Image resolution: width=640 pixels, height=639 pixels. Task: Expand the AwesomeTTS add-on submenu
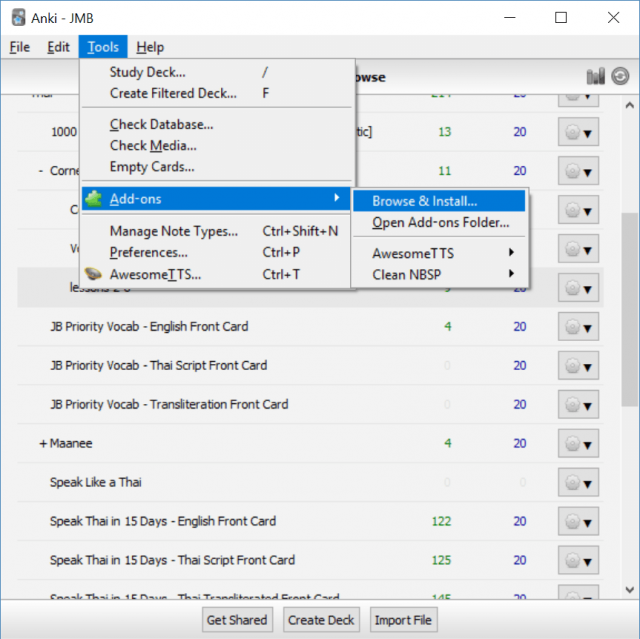[440, 253]
